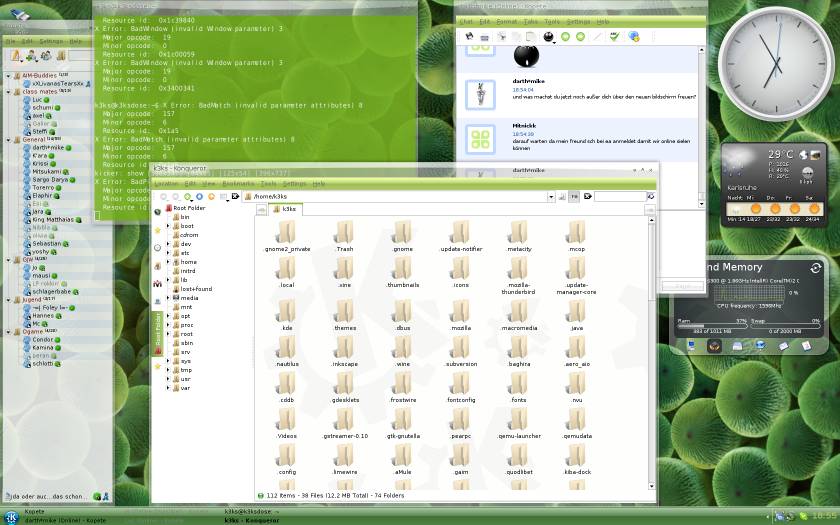Click the Kopete contact search field
Image resolution: width=840 pixels, height=525 pixels.
pos(80,55)
